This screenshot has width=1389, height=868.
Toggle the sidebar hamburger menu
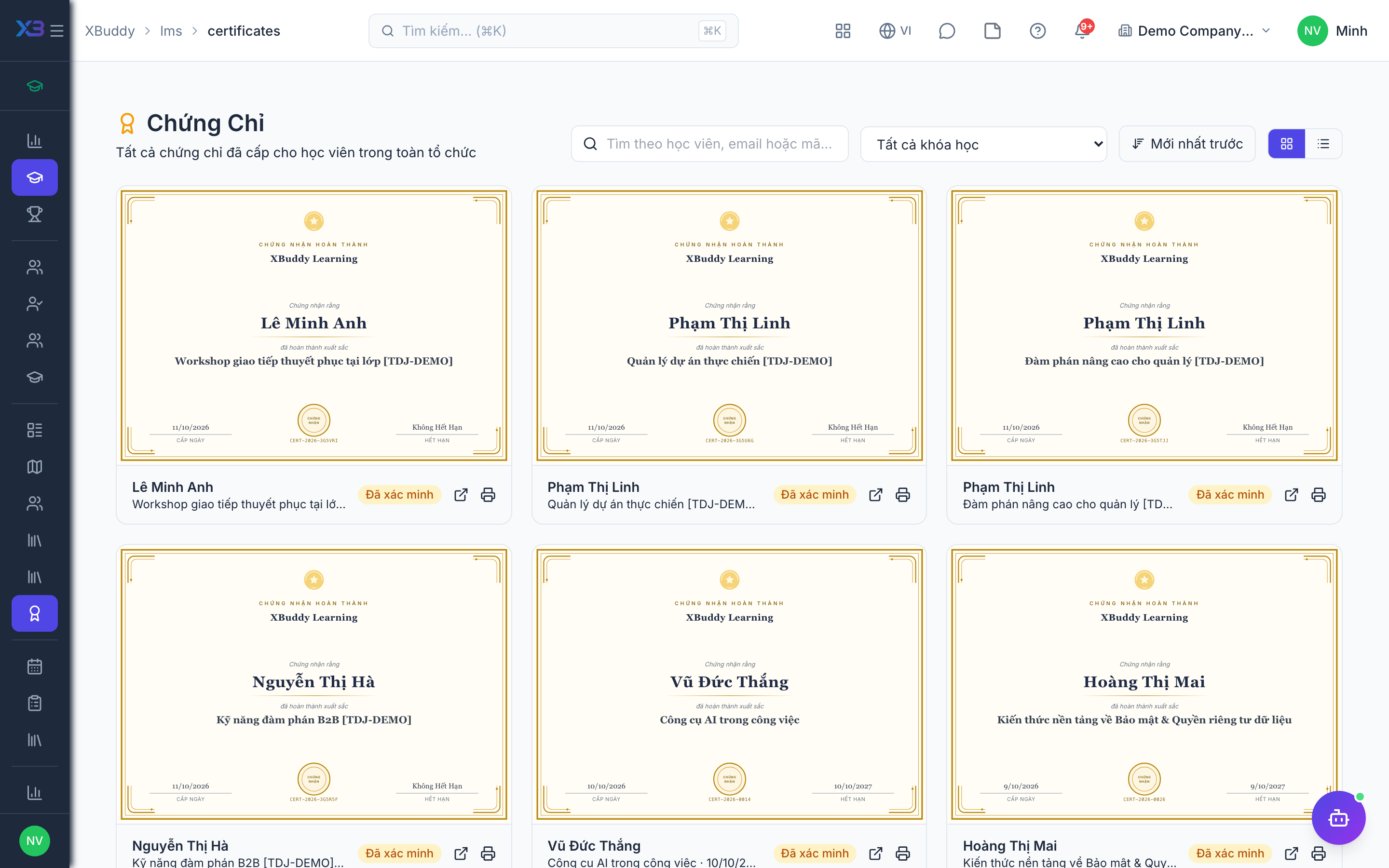pyautogui.click(x=57, y=31)
